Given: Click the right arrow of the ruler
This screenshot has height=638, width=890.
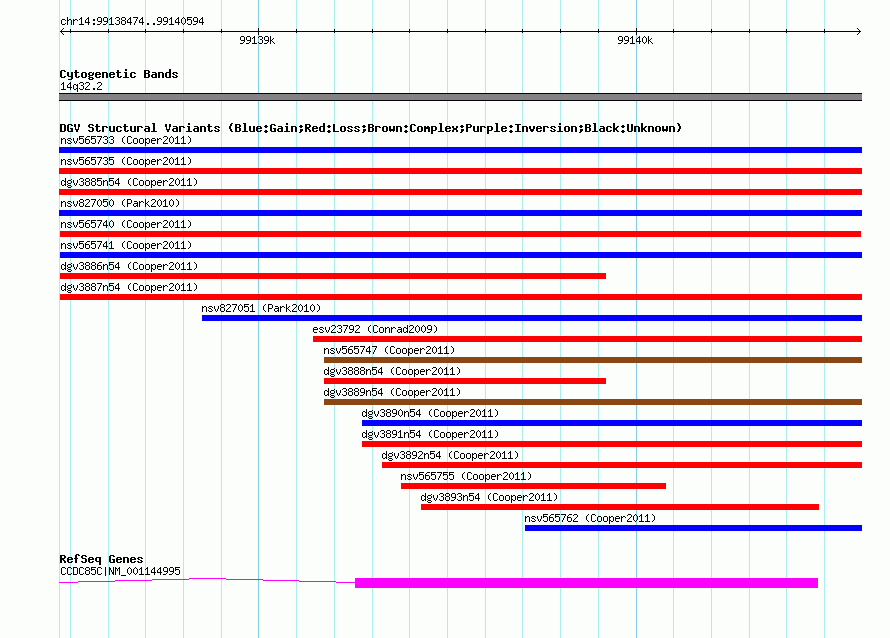Looking at the screenshot, I should point(858,31).
